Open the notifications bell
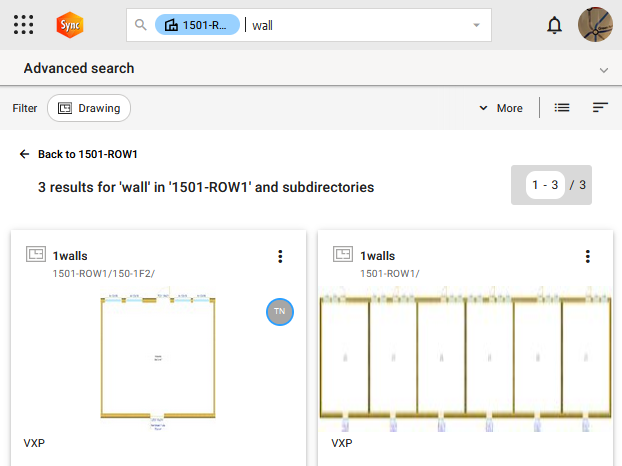 point(554,25)
